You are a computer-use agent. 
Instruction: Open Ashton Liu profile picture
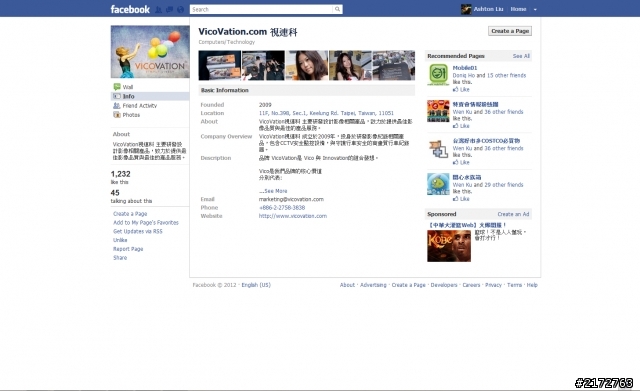pyautogui.click(x=466, y=9)
